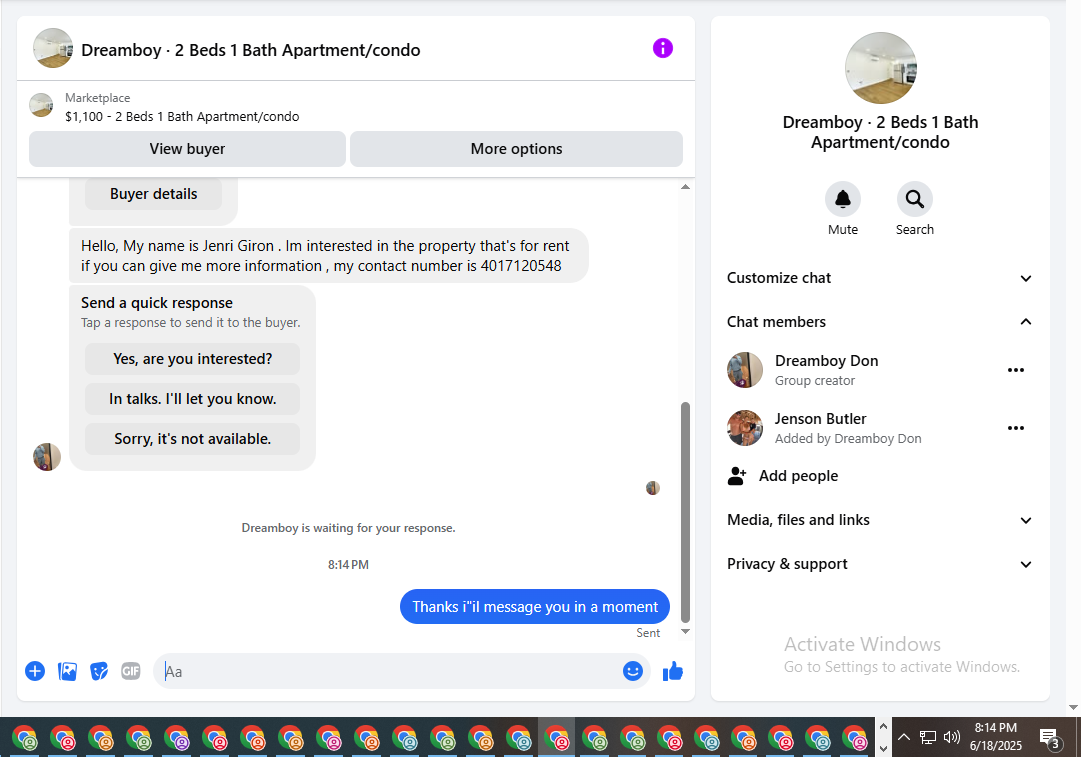The image size is (1081, 757).
Task: Send a thumbs-up like
Action: (673, 671)
